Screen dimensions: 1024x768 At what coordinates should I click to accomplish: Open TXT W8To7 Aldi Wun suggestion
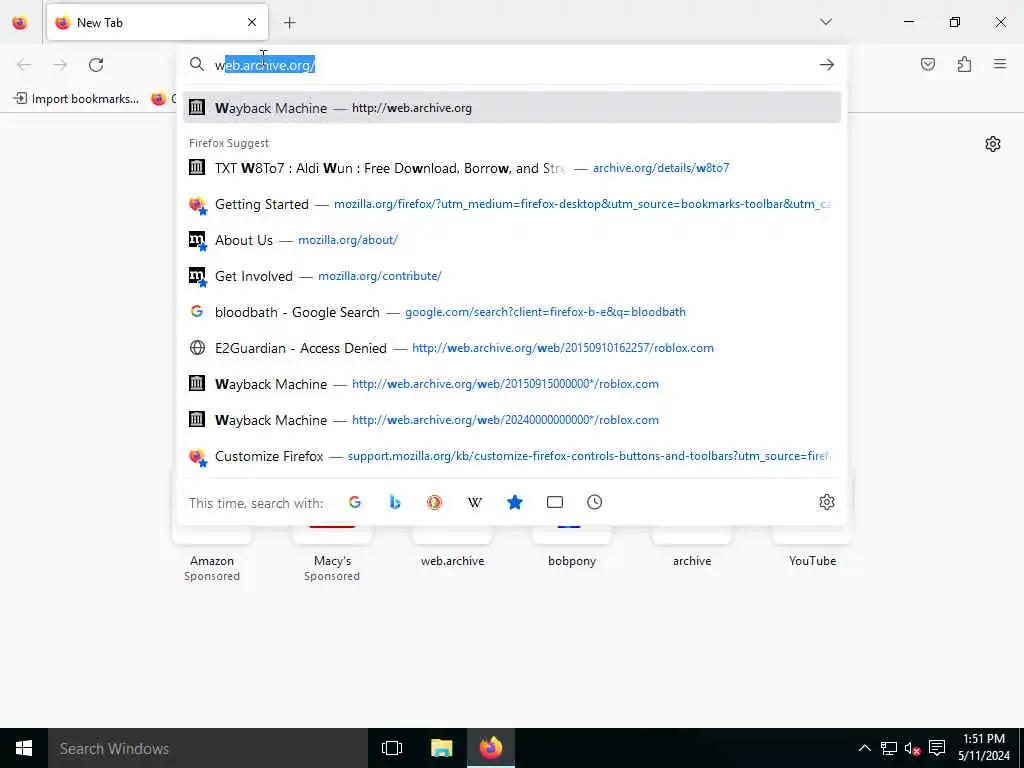pyautogui.click(x=512, y=168)
